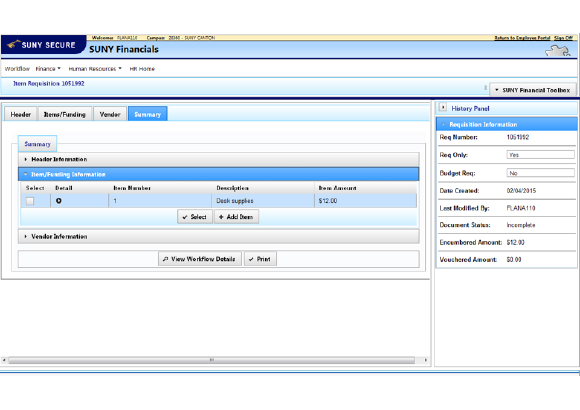580x410 pixels.
Task: Click the Add Item button
Action: pyautogui.click(x=236, y=217)
